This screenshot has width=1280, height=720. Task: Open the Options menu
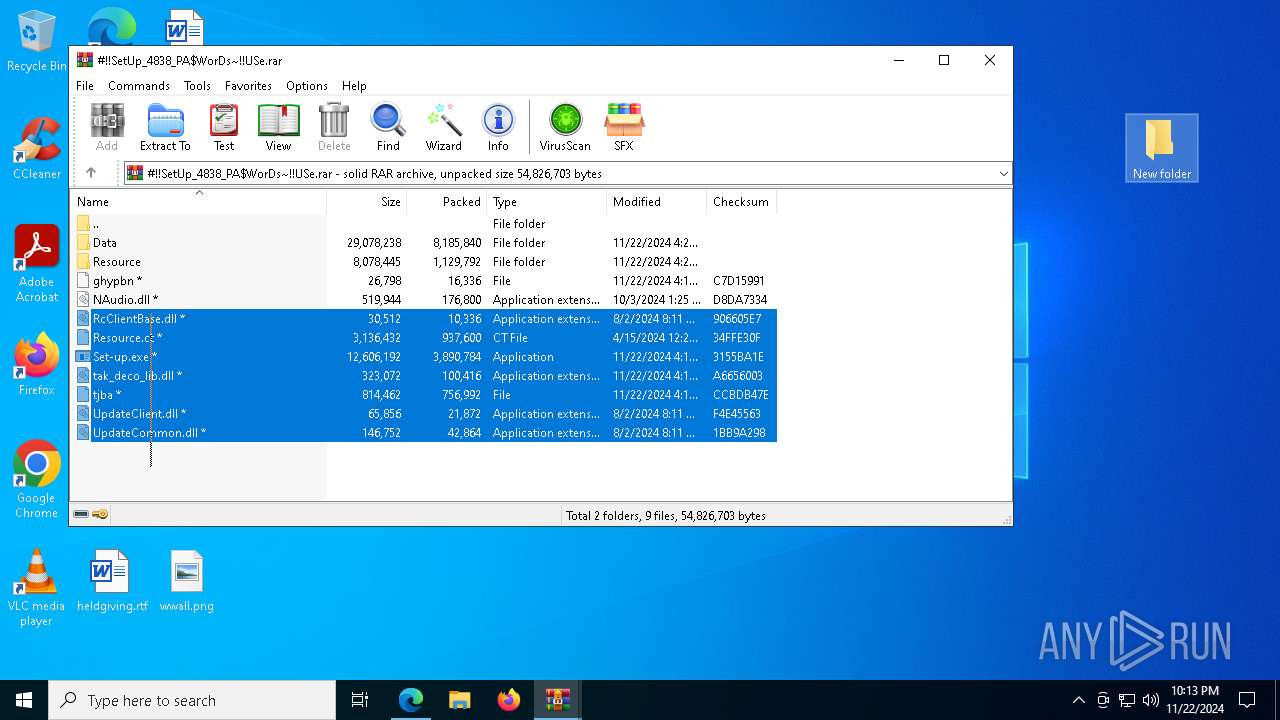click(307, 86)
